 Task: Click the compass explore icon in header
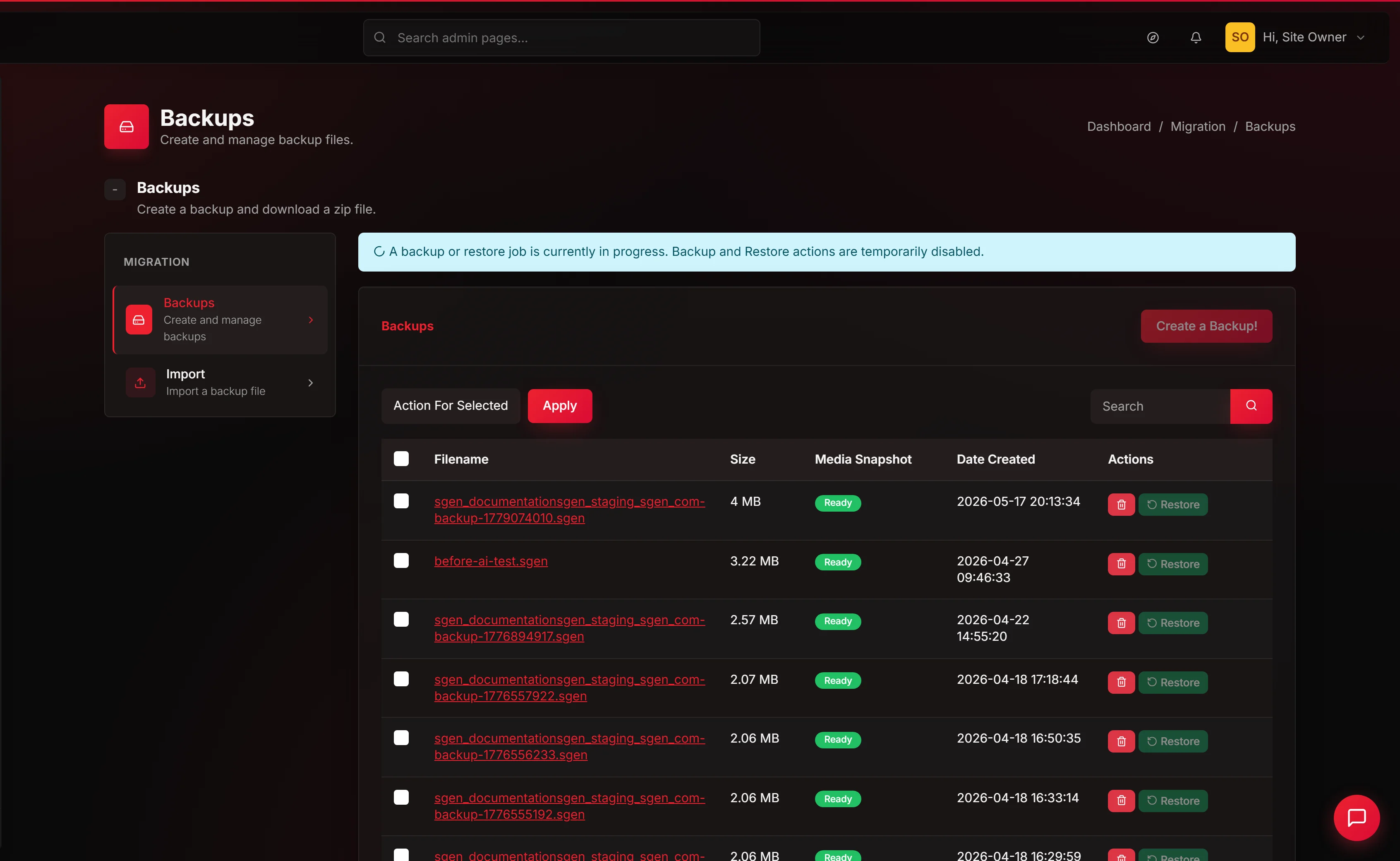click(1153, 38)
